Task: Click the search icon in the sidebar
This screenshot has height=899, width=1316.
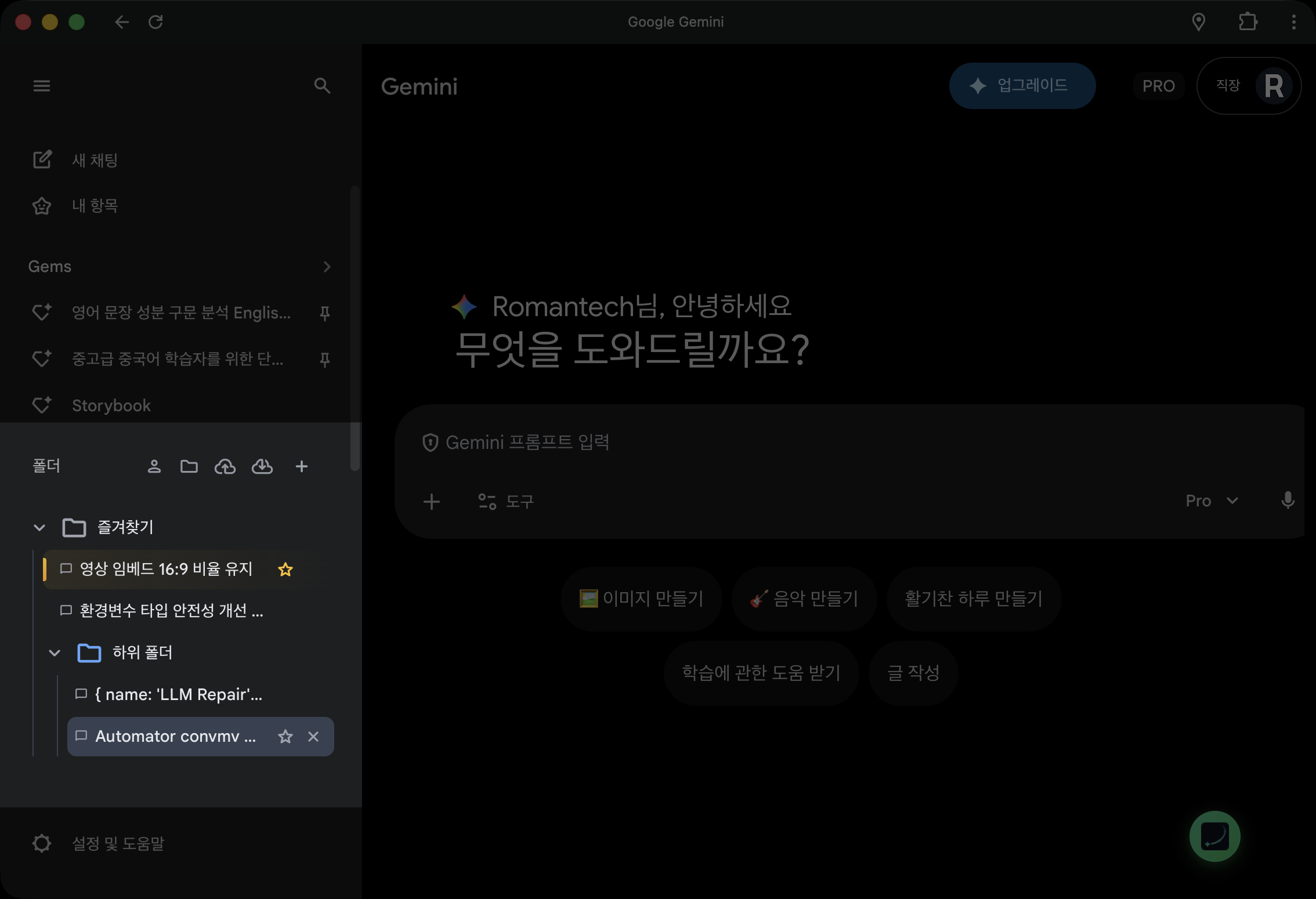Action: [x=323, y=85]
